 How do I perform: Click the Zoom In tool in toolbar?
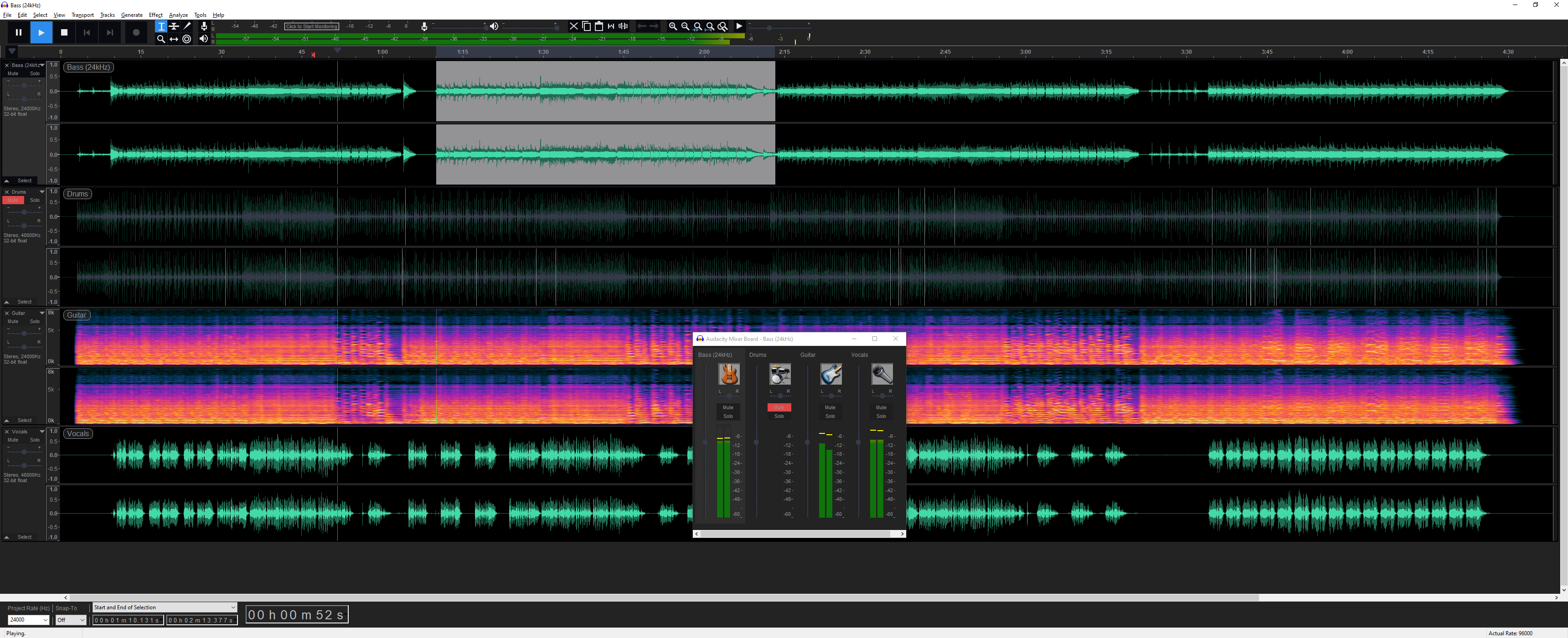[x=670, y=27]
